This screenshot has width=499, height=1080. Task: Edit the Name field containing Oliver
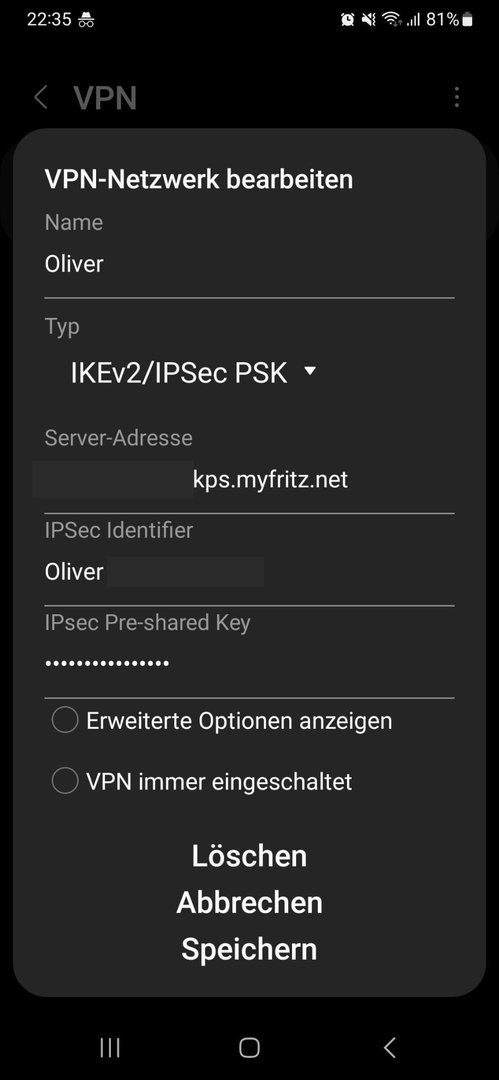(x=249, y=264)
